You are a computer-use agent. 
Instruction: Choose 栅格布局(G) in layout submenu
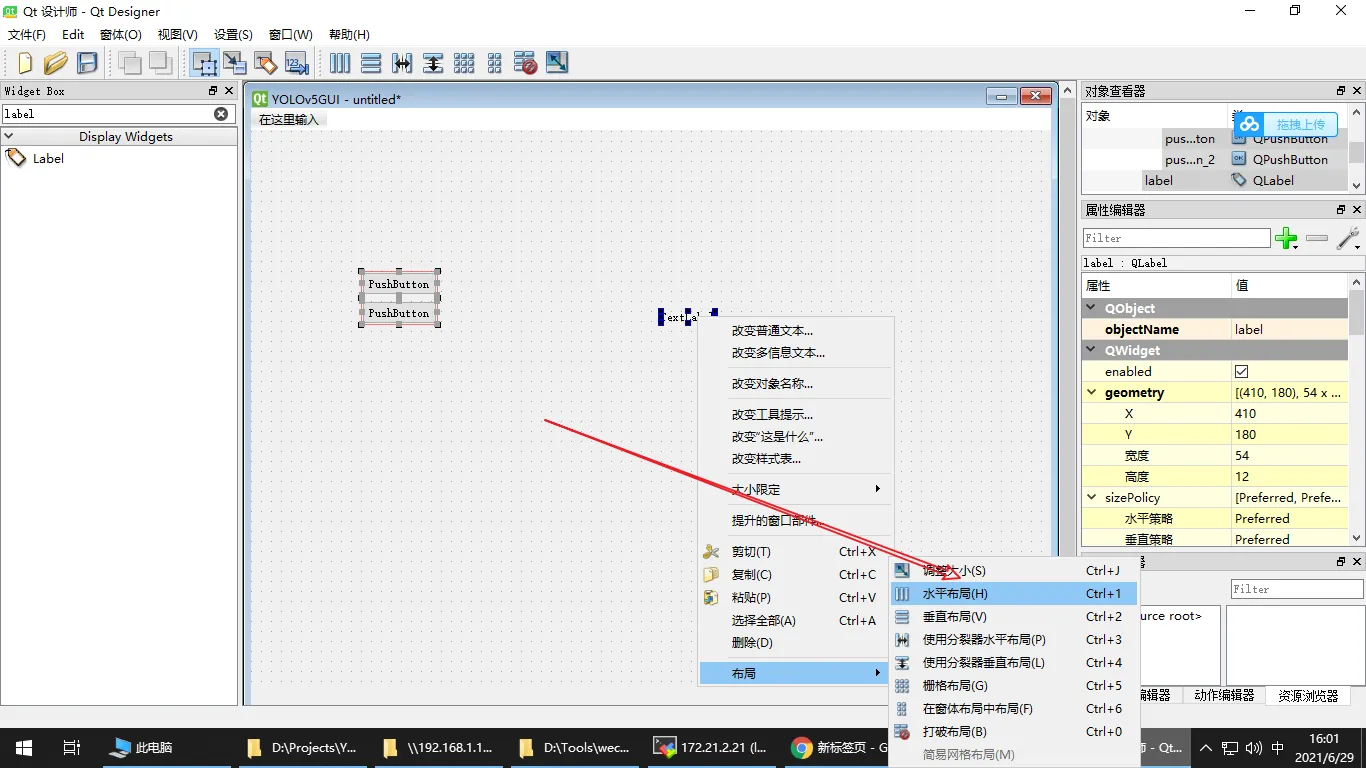click(1013, 685)
